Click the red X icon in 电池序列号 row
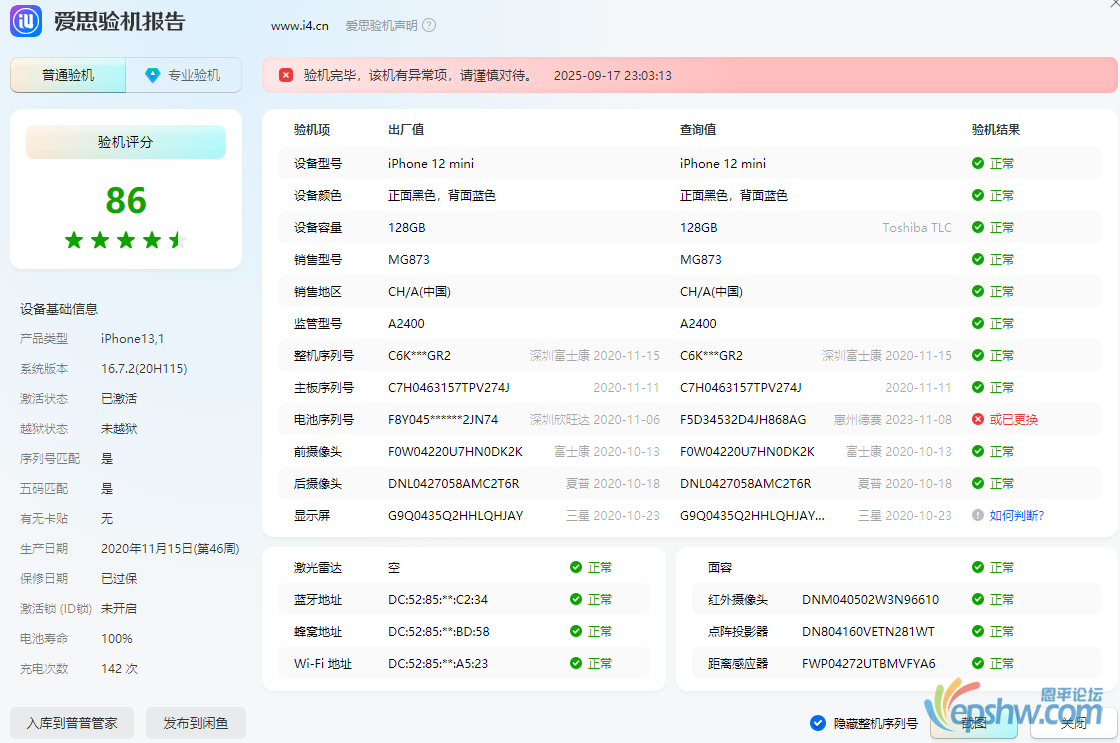The image size is (1120, 743). tap(978, 419)
